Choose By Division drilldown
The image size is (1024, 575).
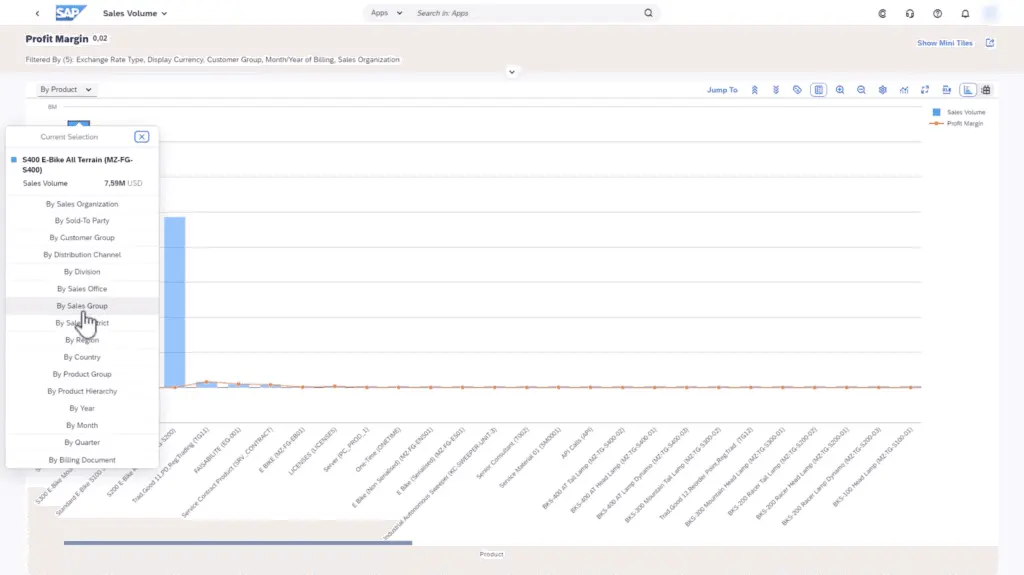click(82, 272)
